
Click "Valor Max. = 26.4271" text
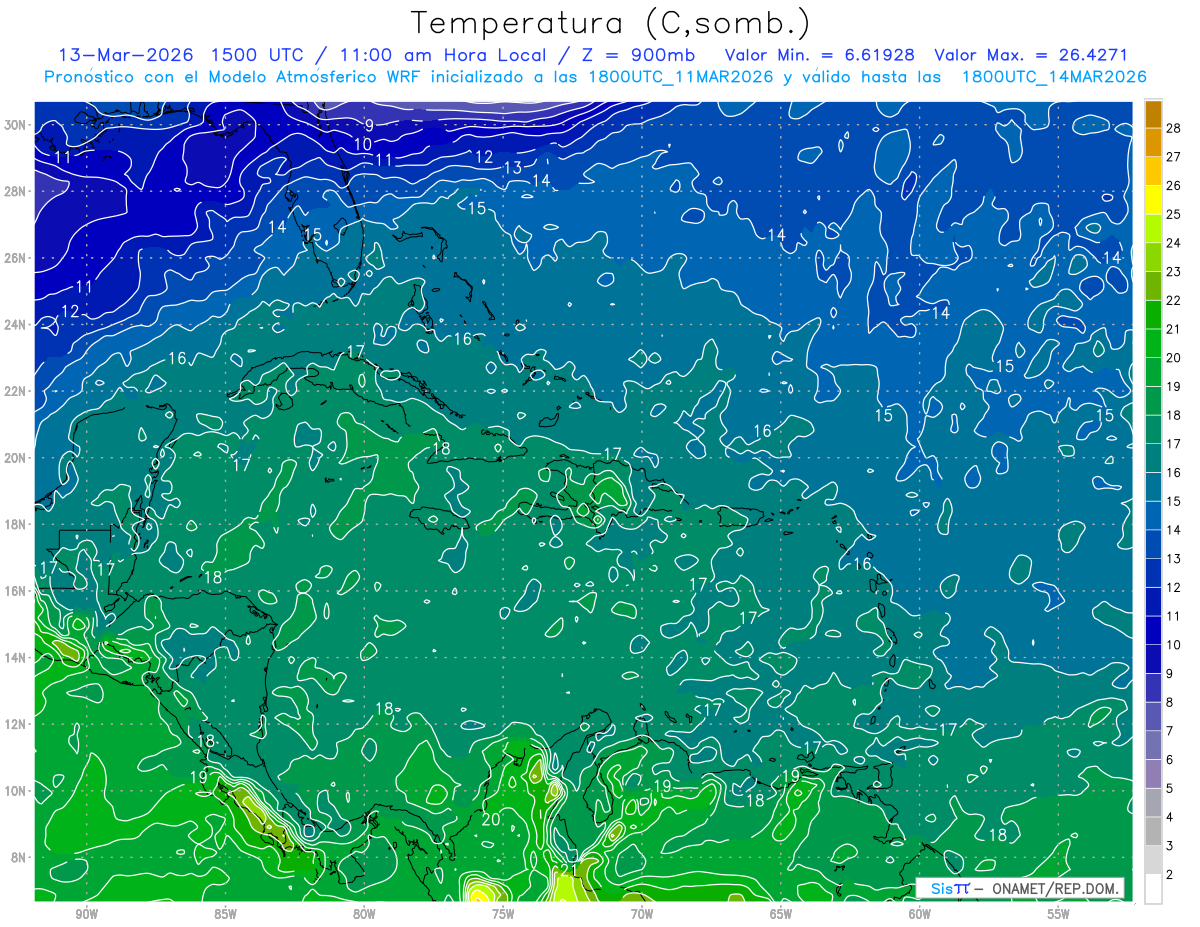tap(1031, 55)
